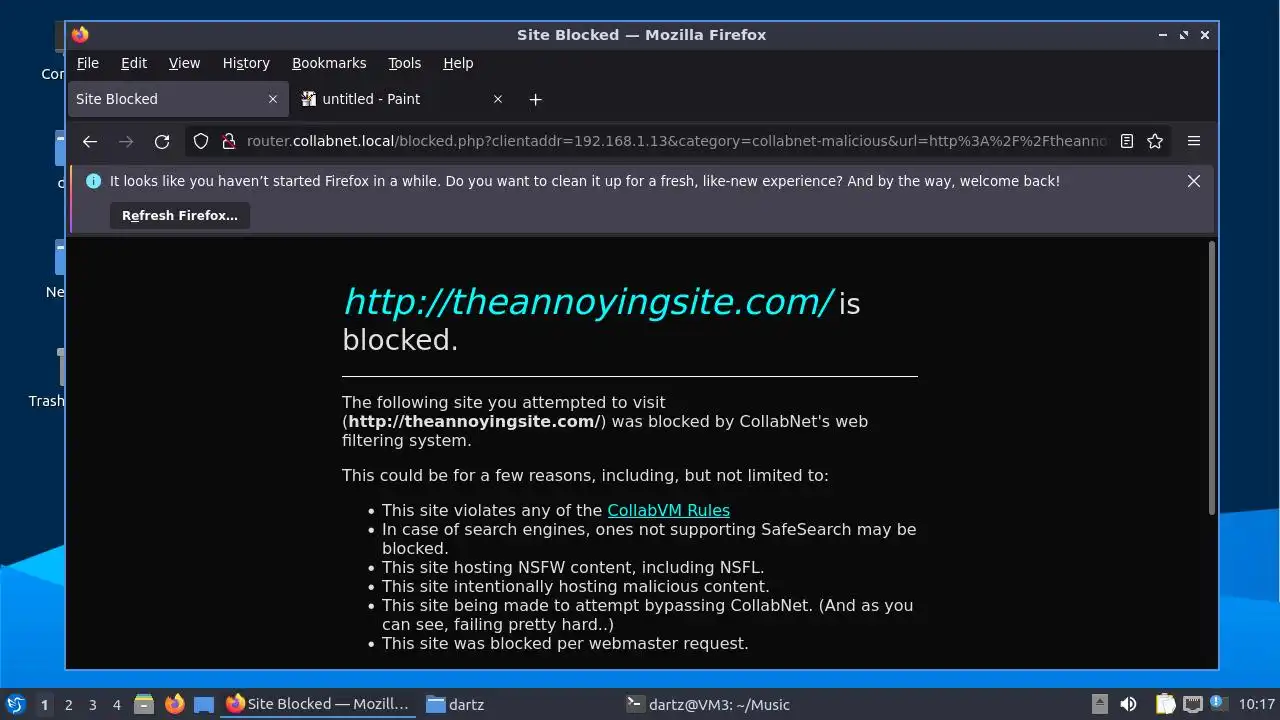
Task: Click the address bar URL field
Action: 676,141
